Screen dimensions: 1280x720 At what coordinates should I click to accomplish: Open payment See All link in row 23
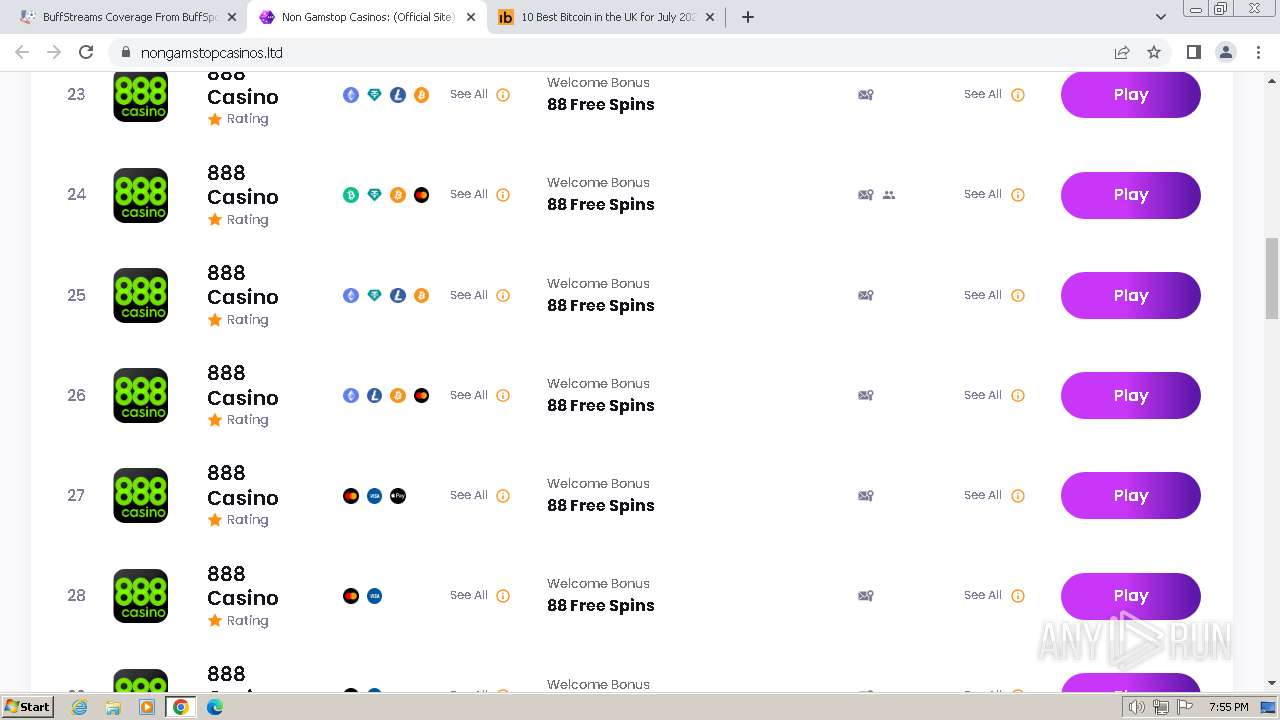(x=469, y=94)
